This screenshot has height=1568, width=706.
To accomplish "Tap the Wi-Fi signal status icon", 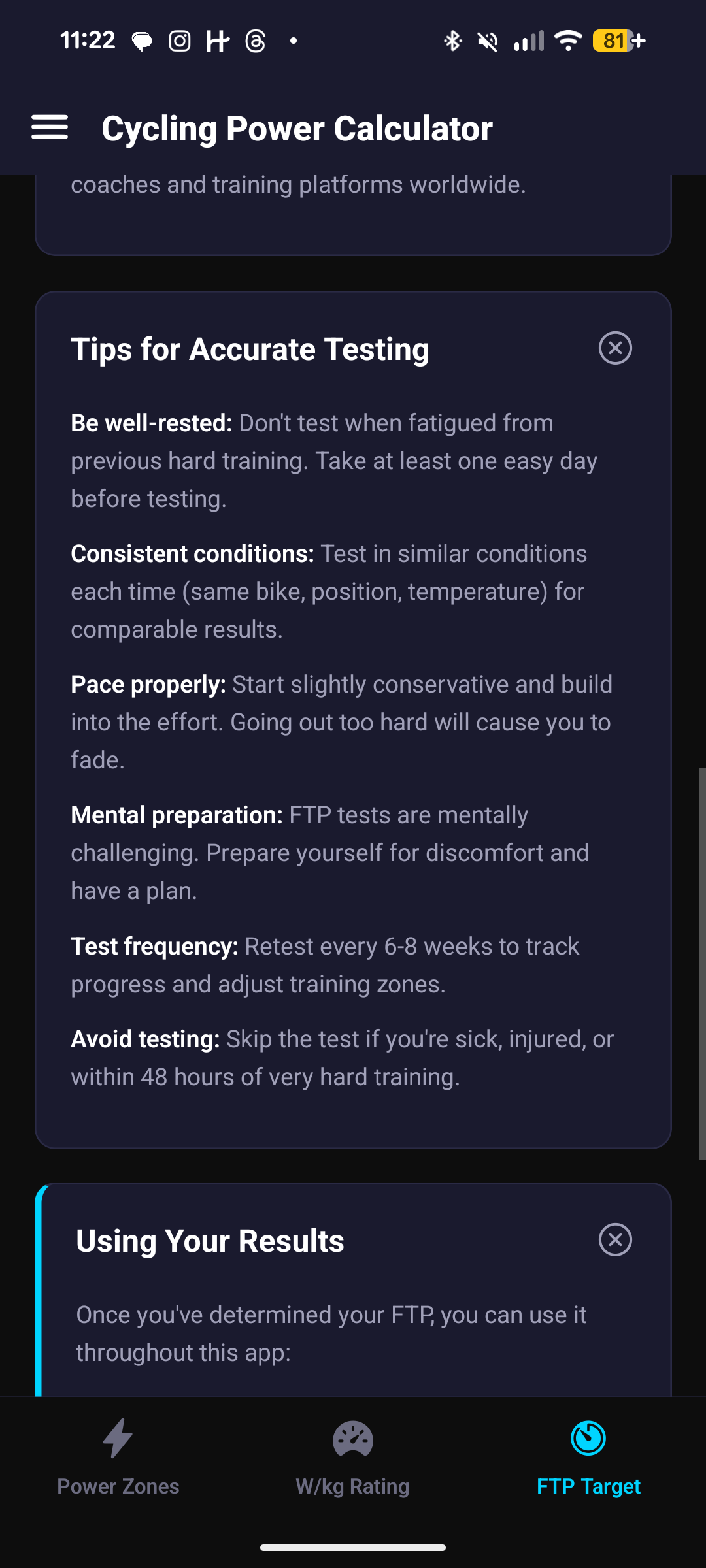I will [x=568, y=41].
